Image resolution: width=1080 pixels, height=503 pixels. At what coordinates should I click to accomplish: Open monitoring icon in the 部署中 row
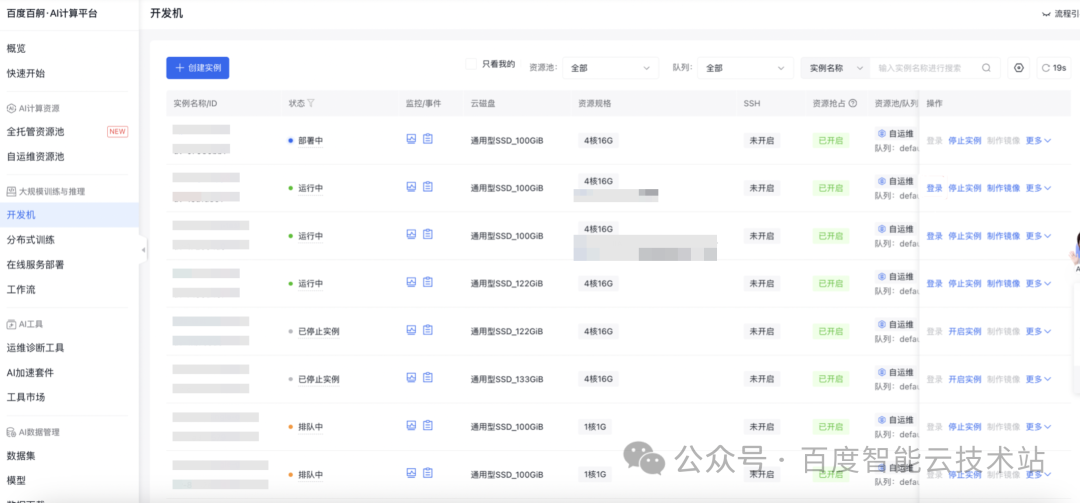click(411, 139)
